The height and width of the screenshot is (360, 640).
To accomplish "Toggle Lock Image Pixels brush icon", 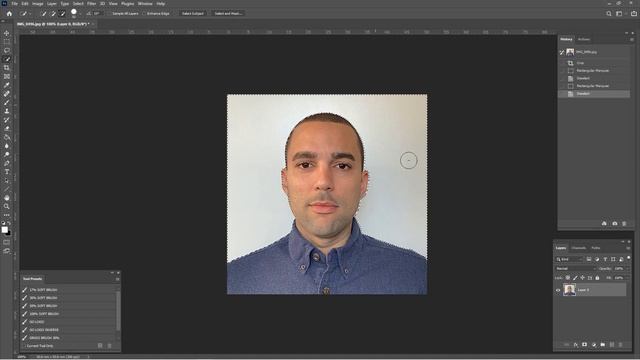I will coord(575,278).
